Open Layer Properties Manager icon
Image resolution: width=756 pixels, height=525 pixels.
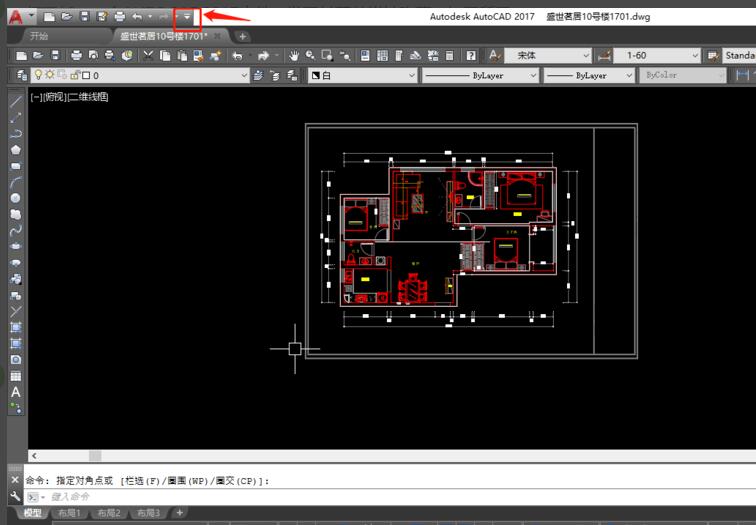21,75
